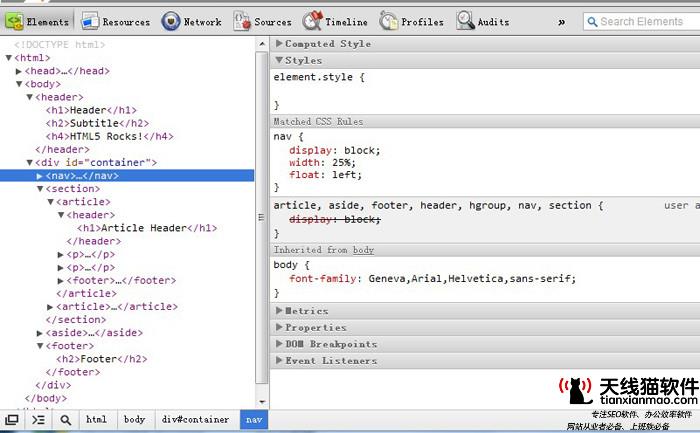Open the Audits panel icon
The width and height of the screenshot is (700, 433).
tap(465, 21)
